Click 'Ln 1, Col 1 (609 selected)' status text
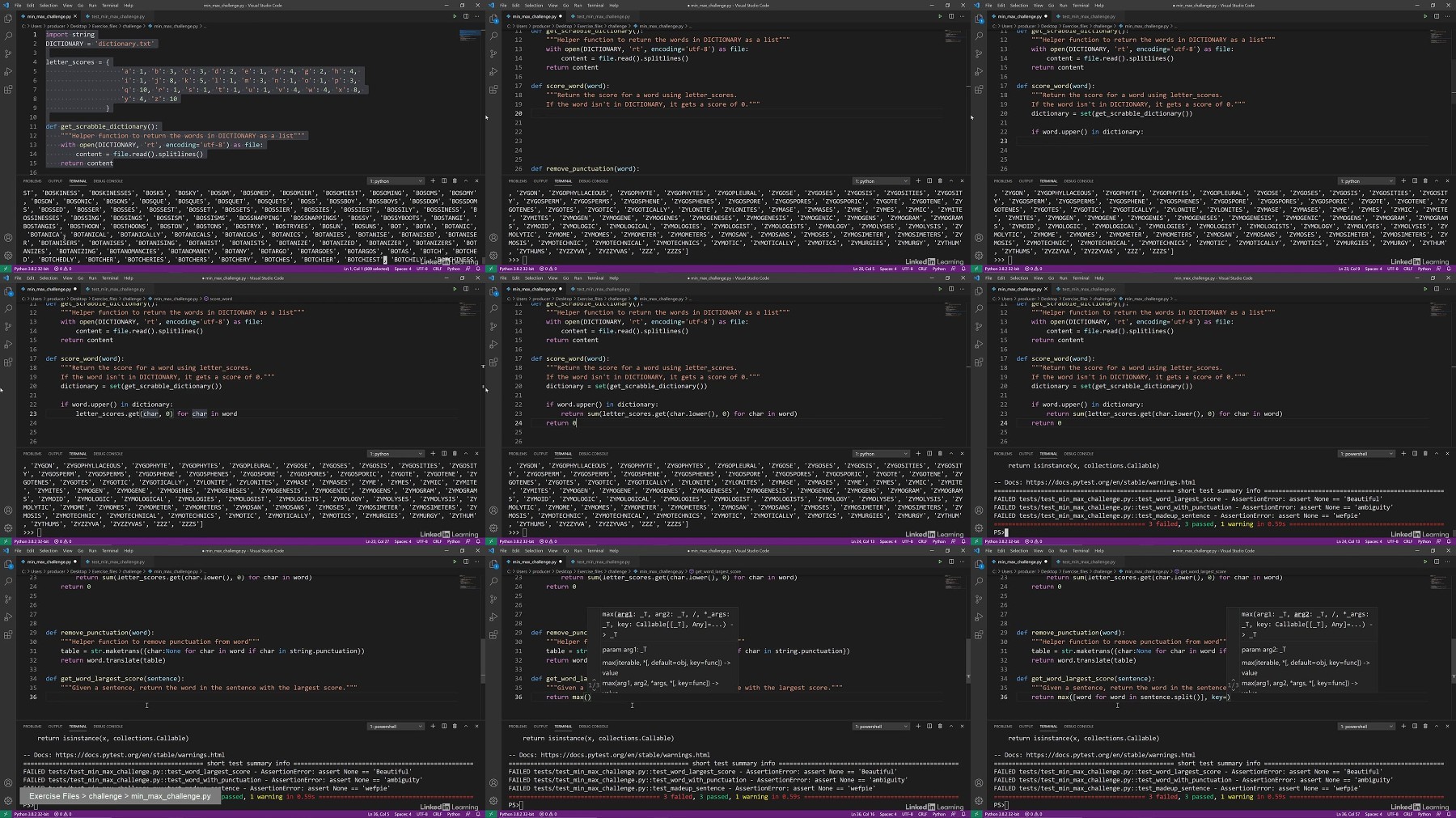Image resolution: width=1456 pixels, height=818 pixels. 366,269
